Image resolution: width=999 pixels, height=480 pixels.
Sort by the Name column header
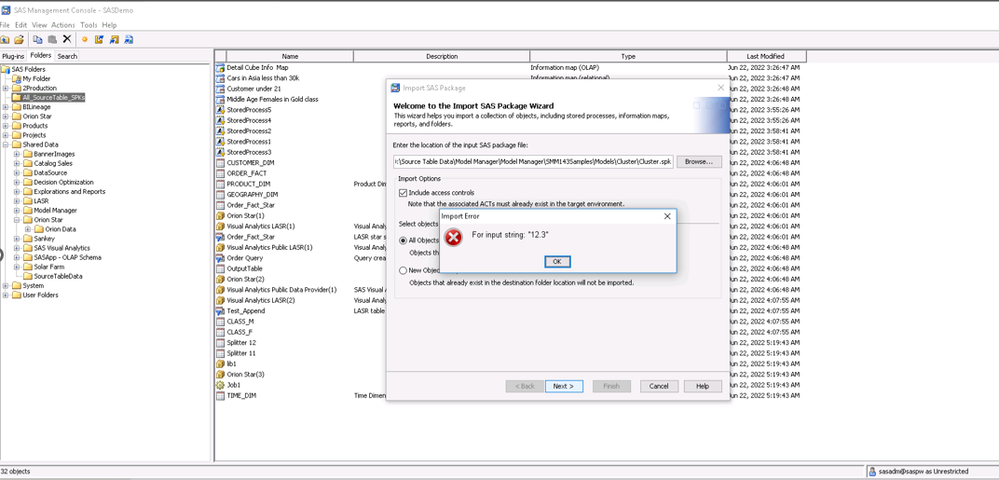[x=290, y=56]
